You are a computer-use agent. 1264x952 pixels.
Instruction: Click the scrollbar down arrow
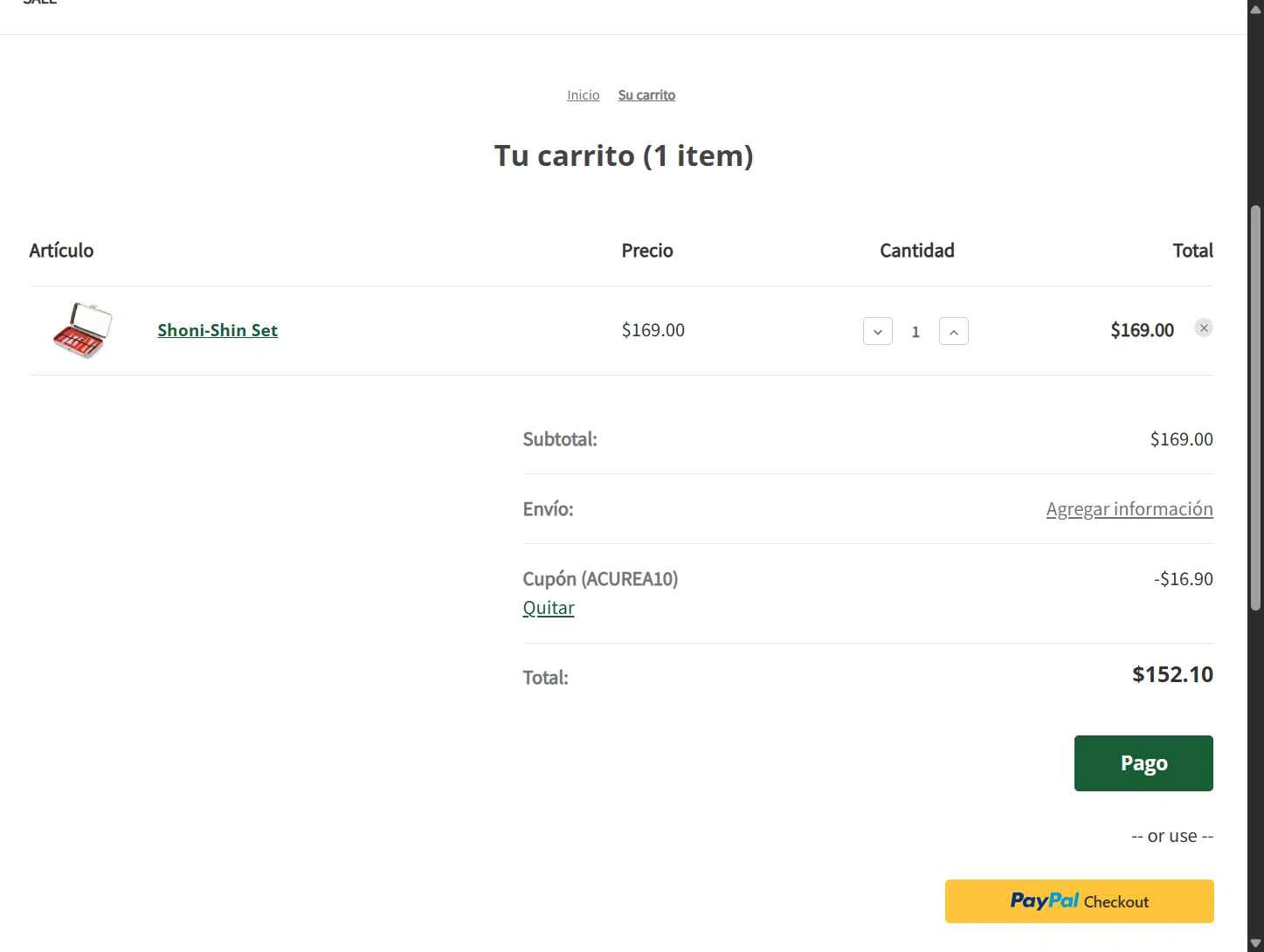coord(1256,943)
